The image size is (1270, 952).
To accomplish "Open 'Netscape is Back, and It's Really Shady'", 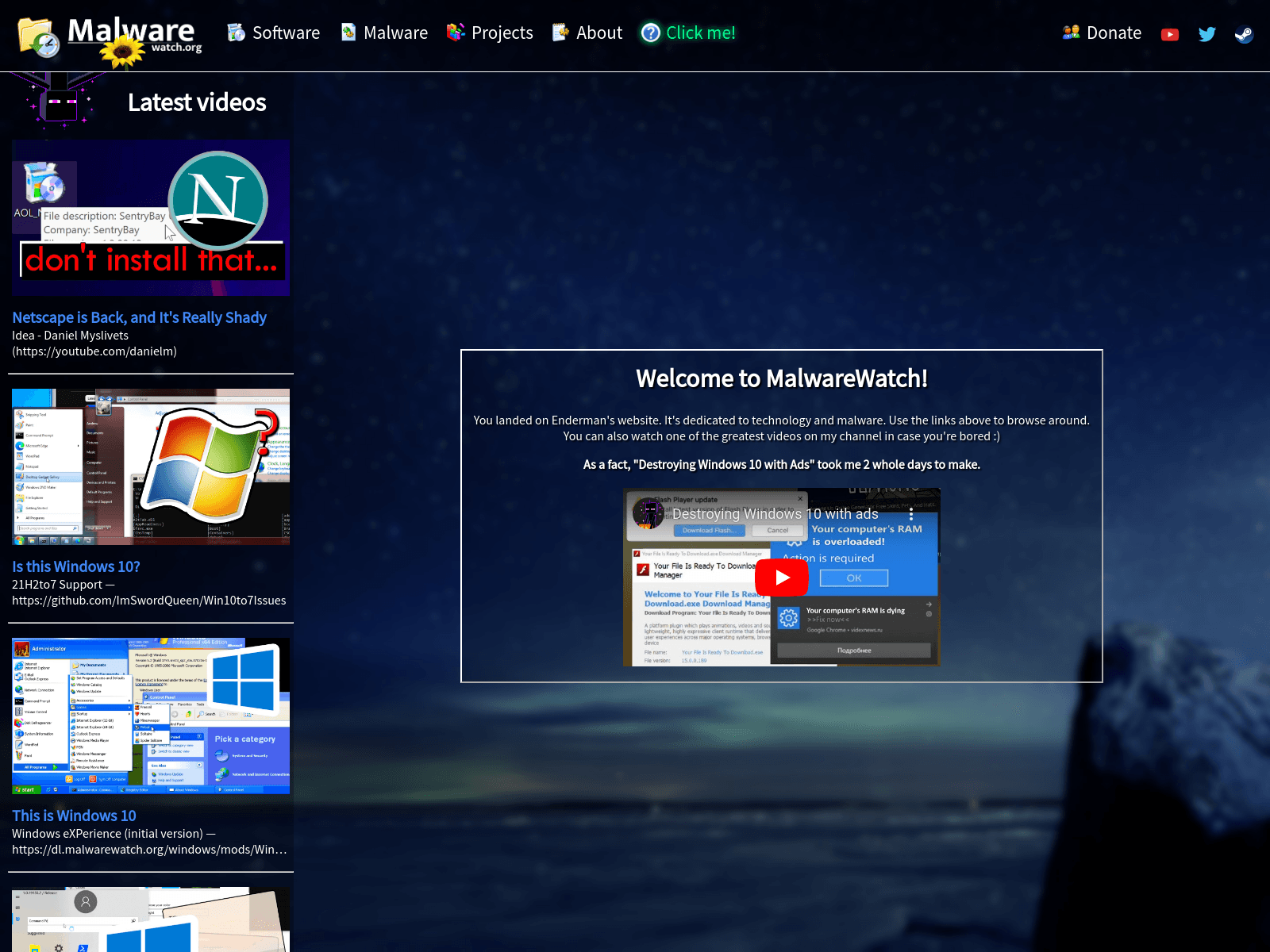I will pos(140,317).
